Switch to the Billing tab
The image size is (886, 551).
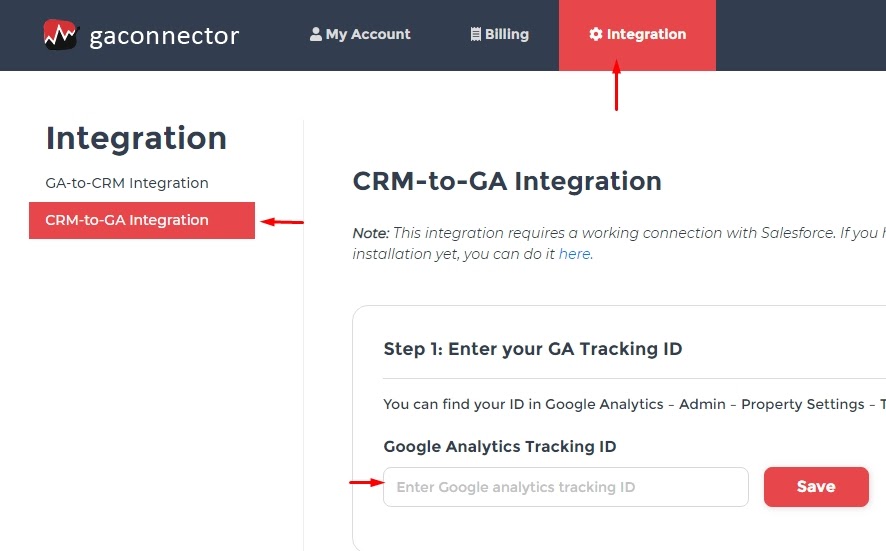pyautogui.click(x=500, y=34)
